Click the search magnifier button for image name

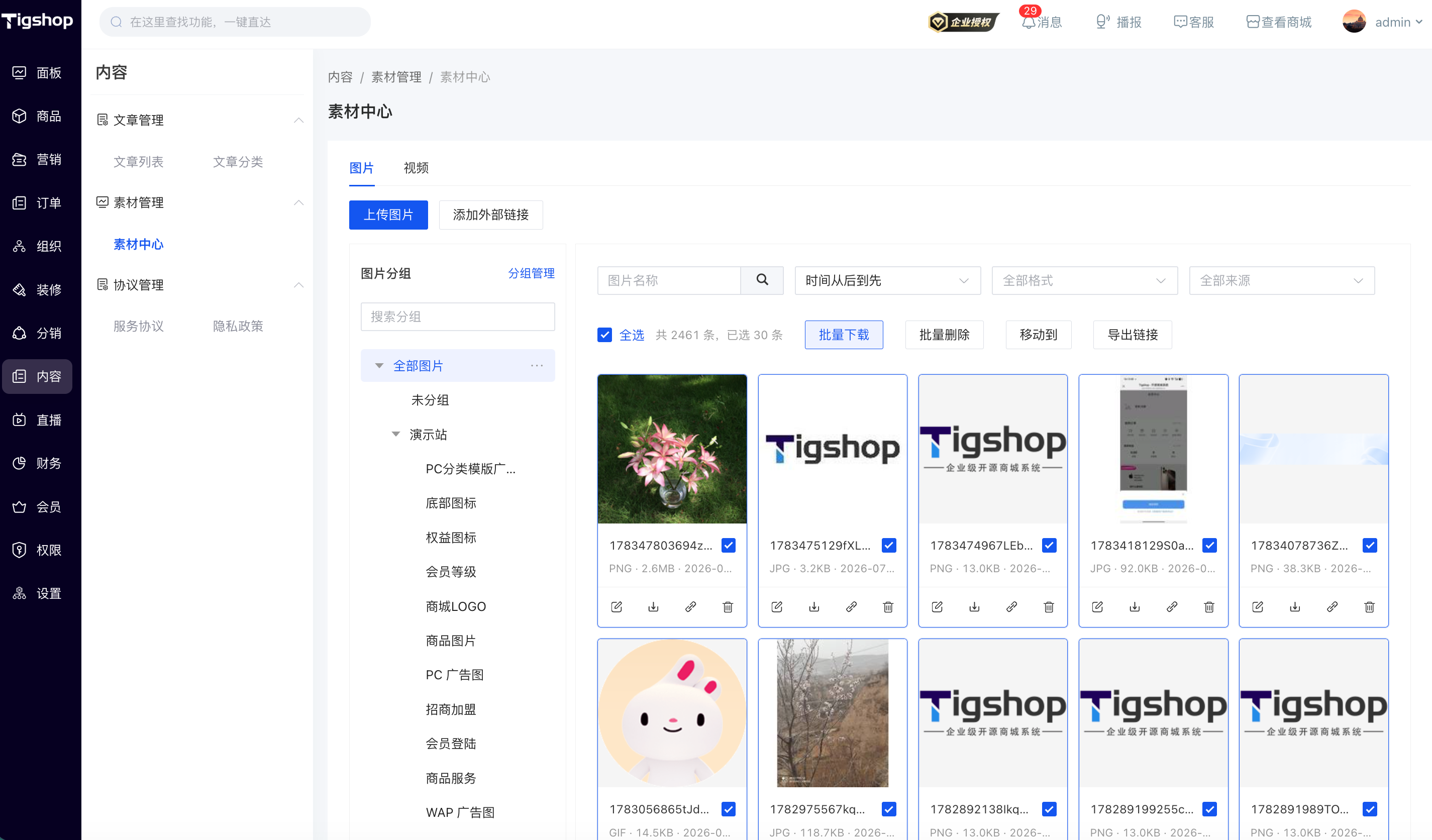point(762,280)
